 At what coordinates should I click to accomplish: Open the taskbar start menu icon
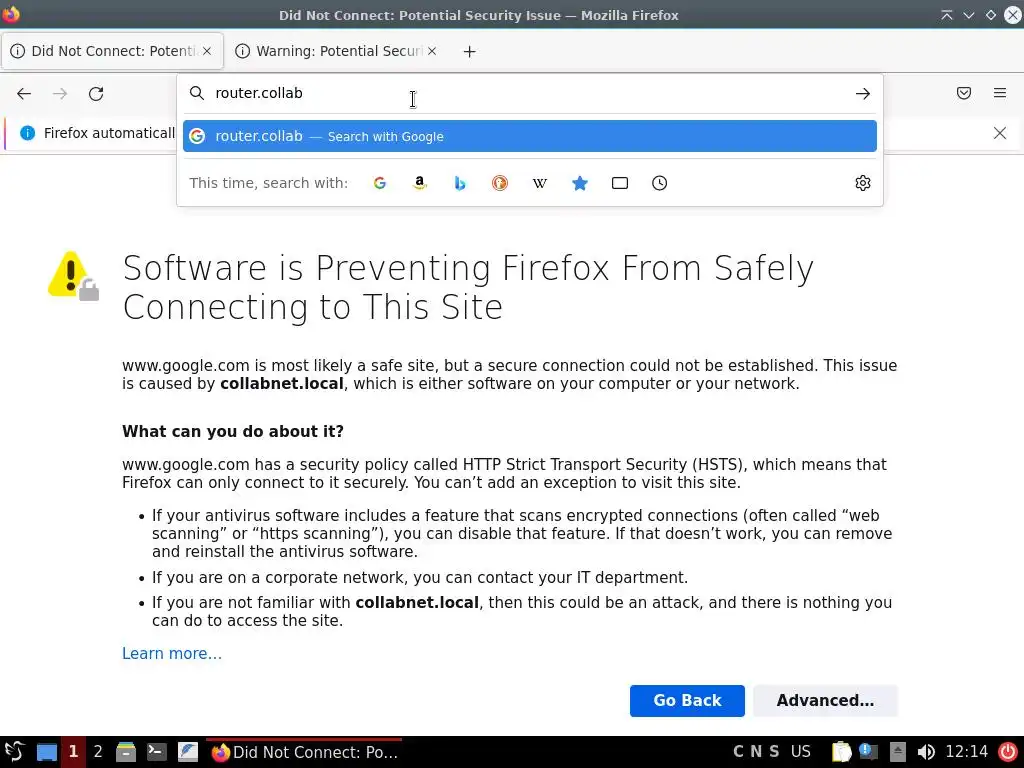(x=14, y=752)
